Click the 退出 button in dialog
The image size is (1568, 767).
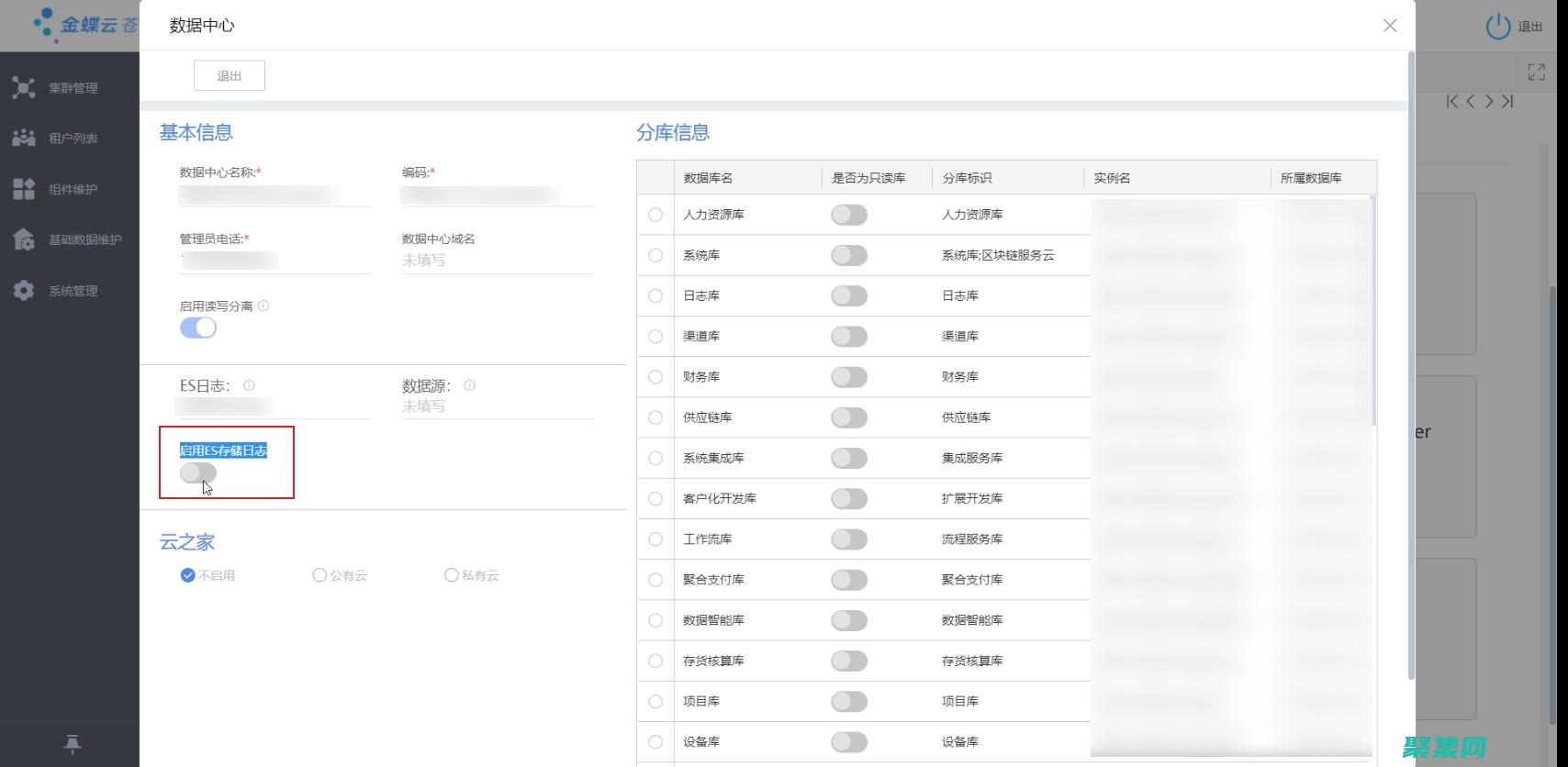(230, 76)
